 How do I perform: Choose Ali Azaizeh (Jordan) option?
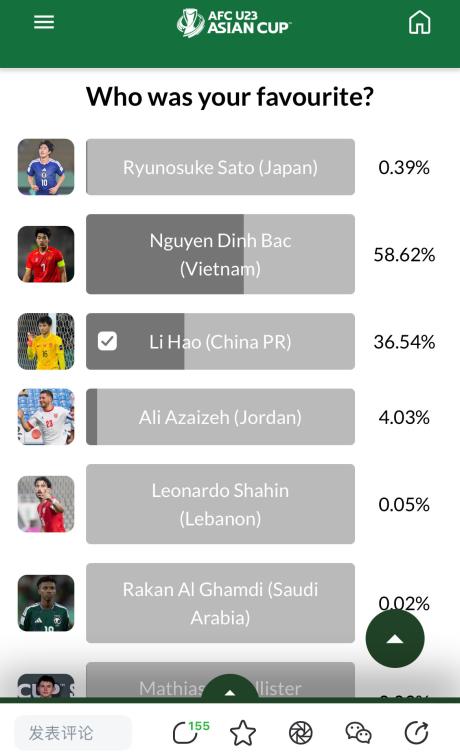pos(220,416)
